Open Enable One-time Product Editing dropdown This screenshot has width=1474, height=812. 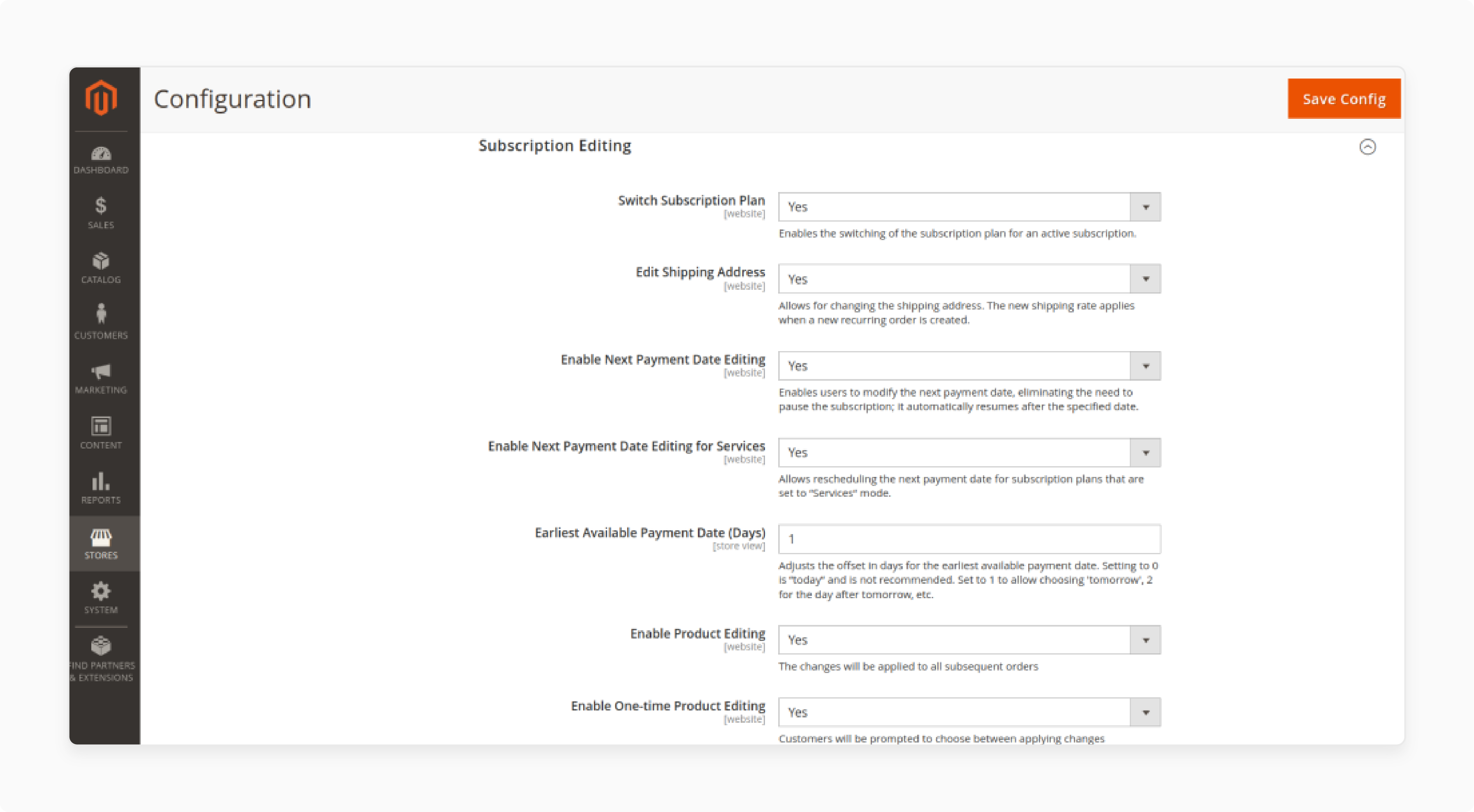click(969, 713)
